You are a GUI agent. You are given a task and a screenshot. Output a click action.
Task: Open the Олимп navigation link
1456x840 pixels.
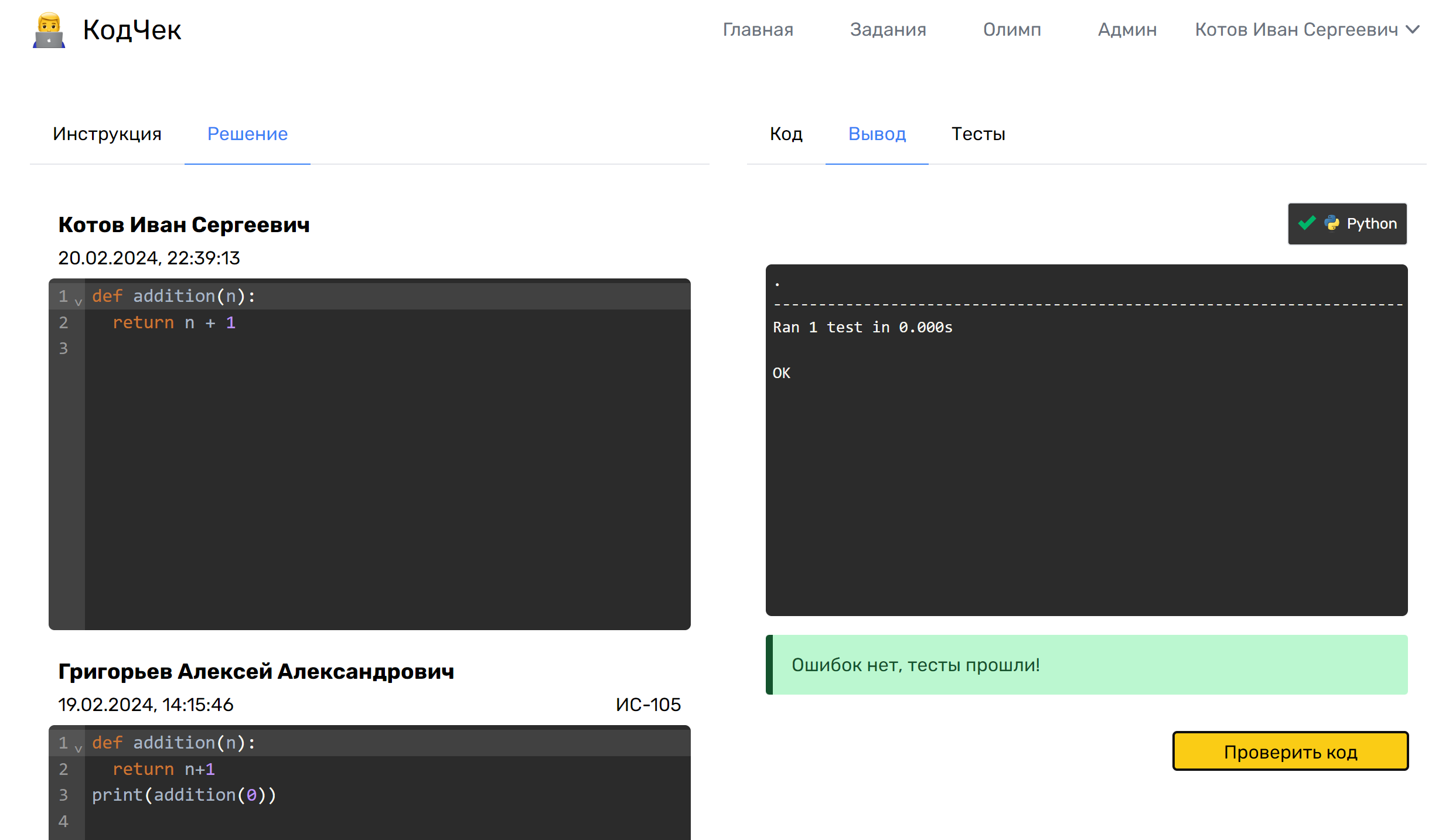point(1012,29)
